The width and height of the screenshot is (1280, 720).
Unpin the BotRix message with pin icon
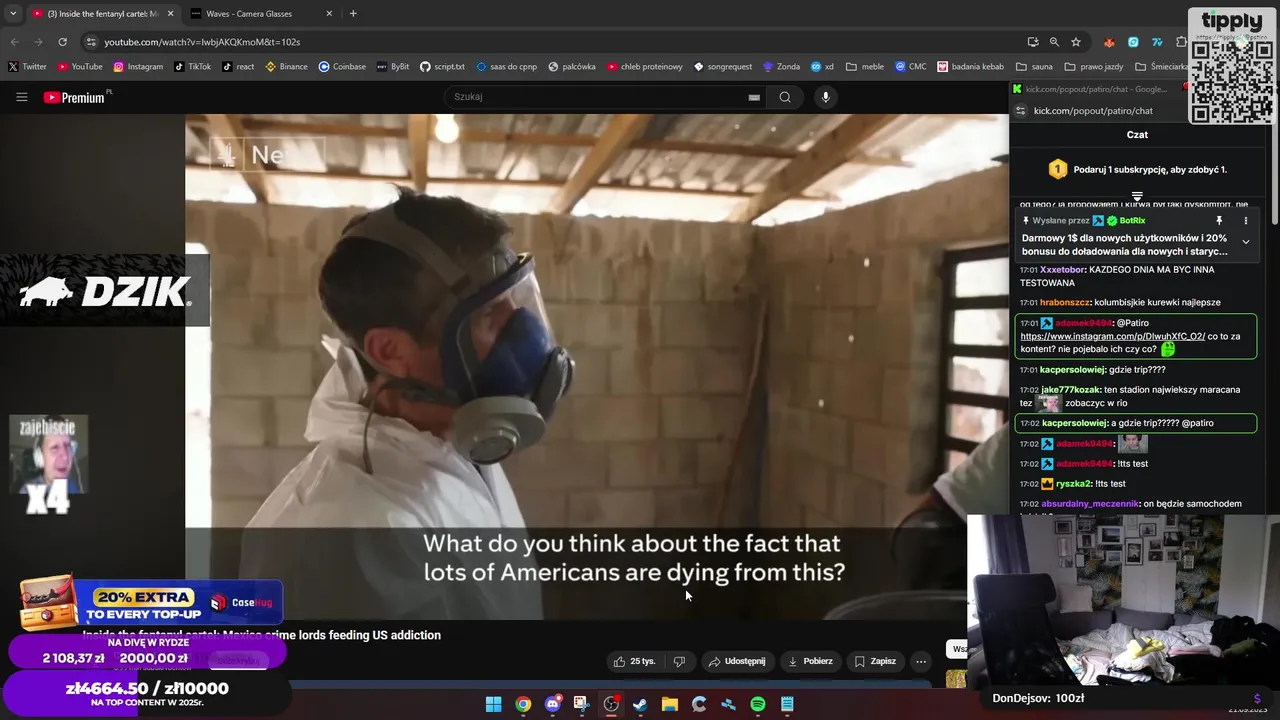click(1219, 221)
